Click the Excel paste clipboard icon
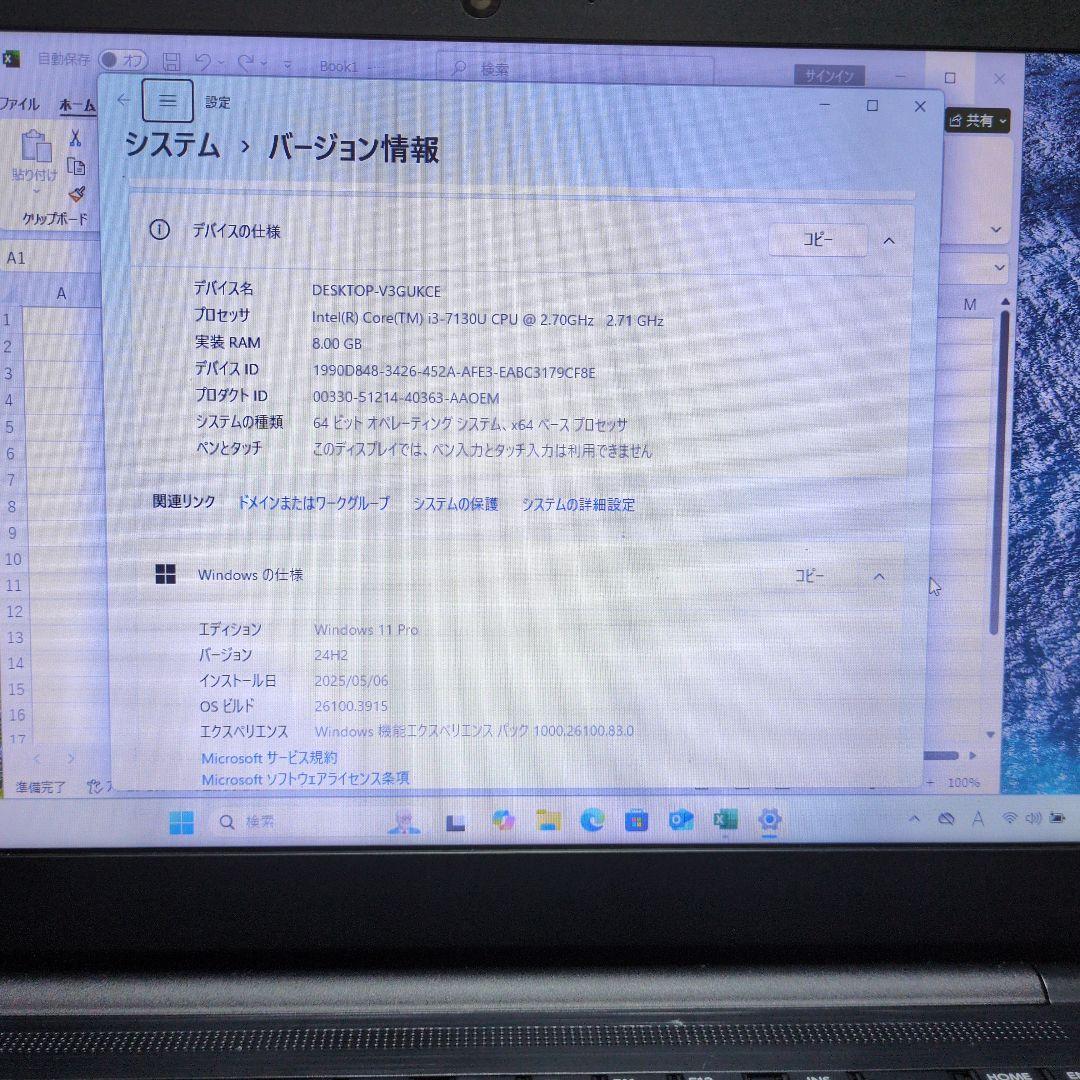The image size is (1080, 1080). (x=36, y=147)
